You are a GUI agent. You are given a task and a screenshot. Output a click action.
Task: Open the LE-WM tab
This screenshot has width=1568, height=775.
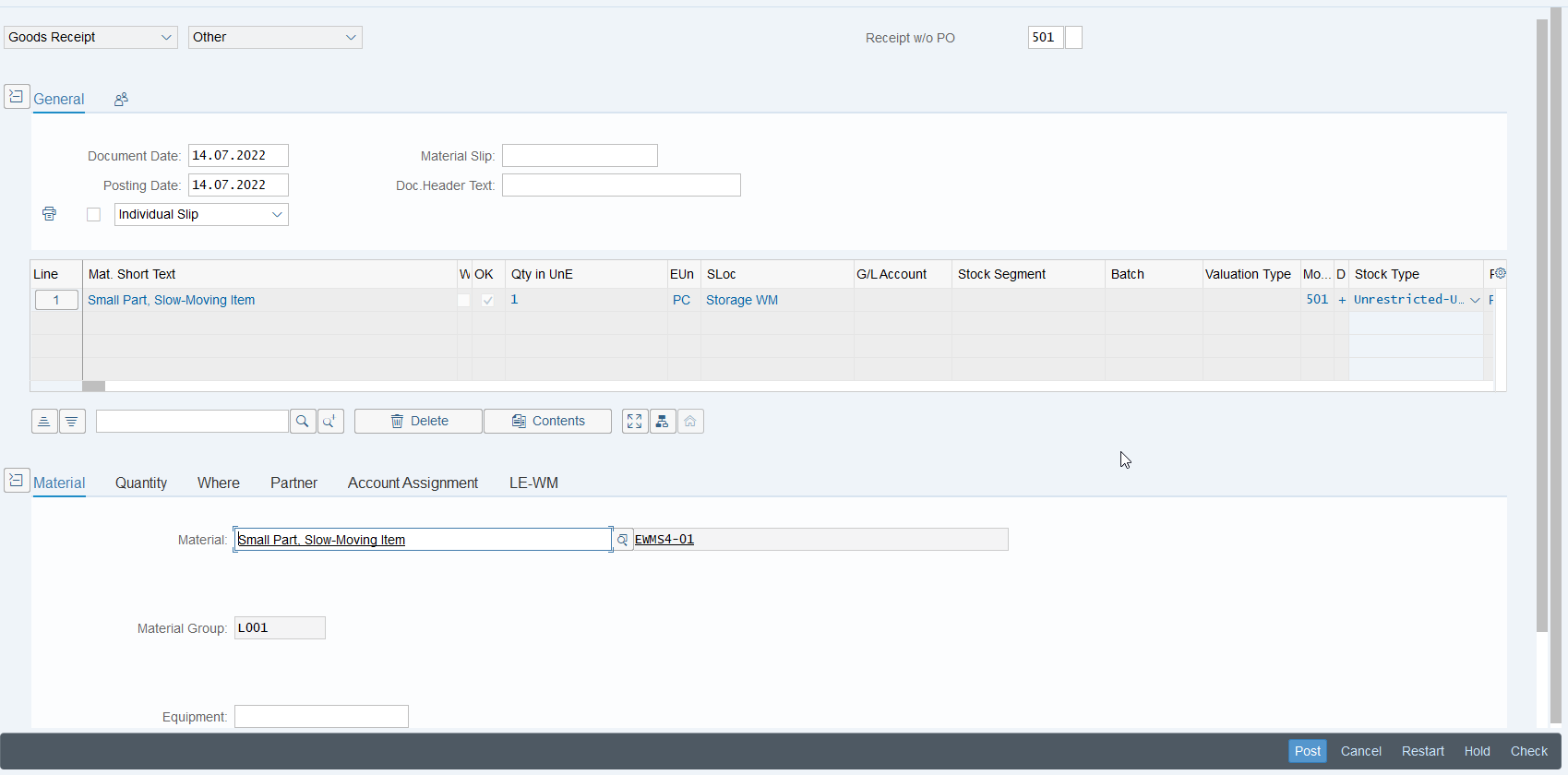(533, 483)
